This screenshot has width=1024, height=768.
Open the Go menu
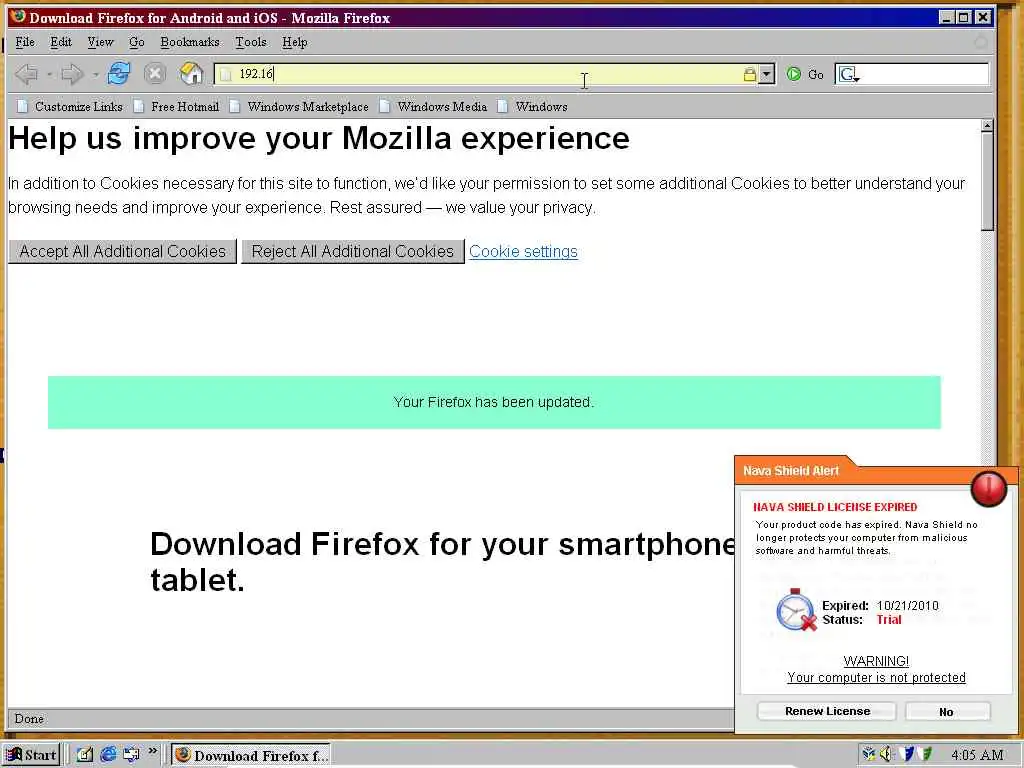tap(136, 42)
